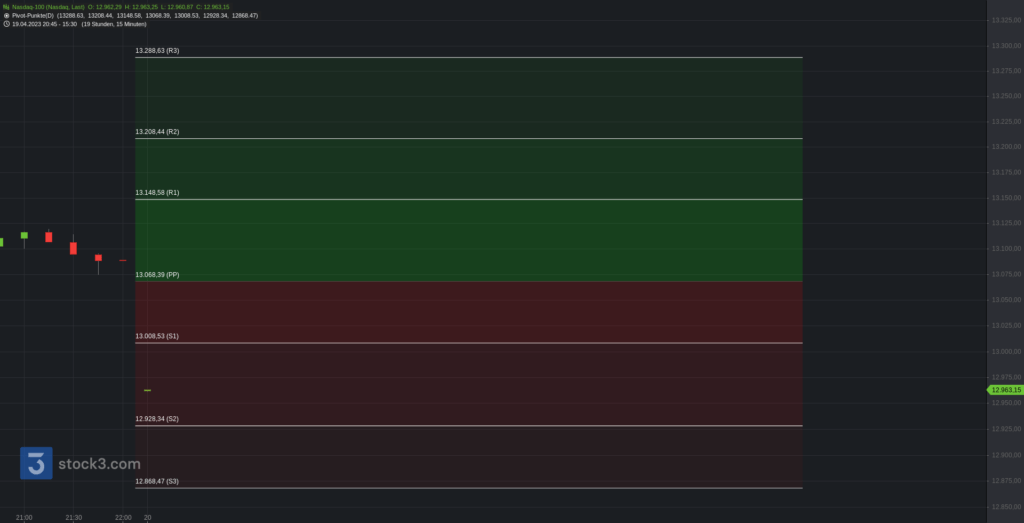The width and height of the screenshot is (1024, 523).
Task: Click the 13.148,58 (R1) line label
Action: pyautogui.click(x=157, y=193)
